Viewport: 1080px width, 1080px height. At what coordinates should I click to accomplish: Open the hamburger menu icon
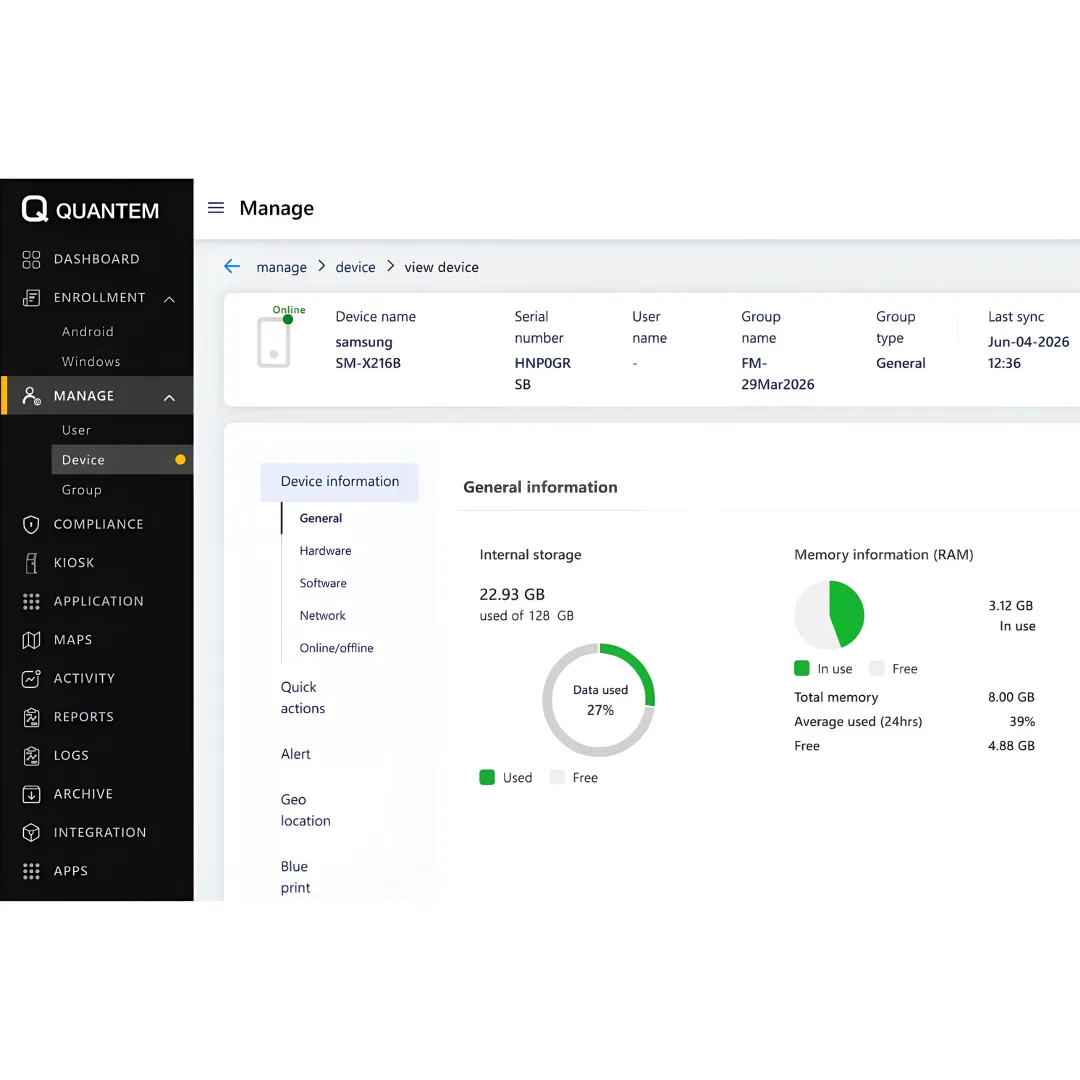coord(216,208)
